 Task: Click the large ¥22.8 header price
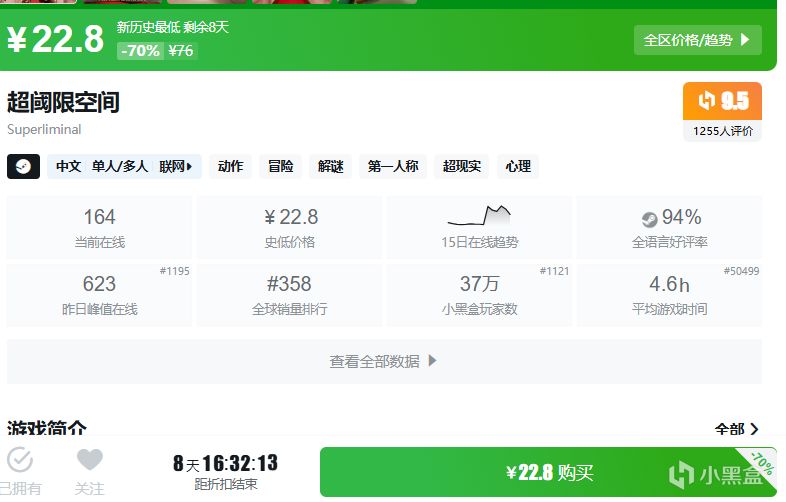click(56, 39)
